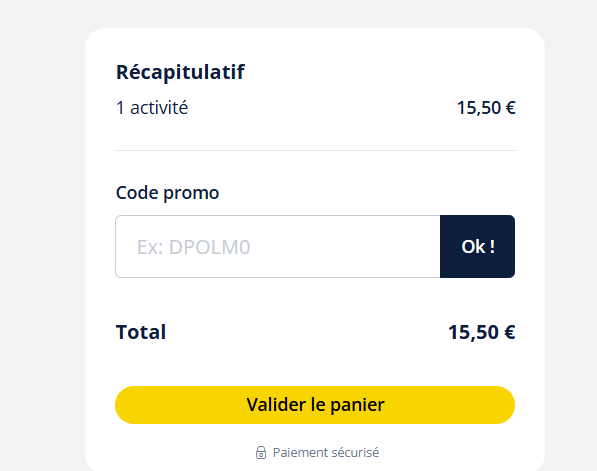Click the order total price in euros
The height and width of the screenshot is (471, 597).
pyautogui.click(x=482, y=332)
